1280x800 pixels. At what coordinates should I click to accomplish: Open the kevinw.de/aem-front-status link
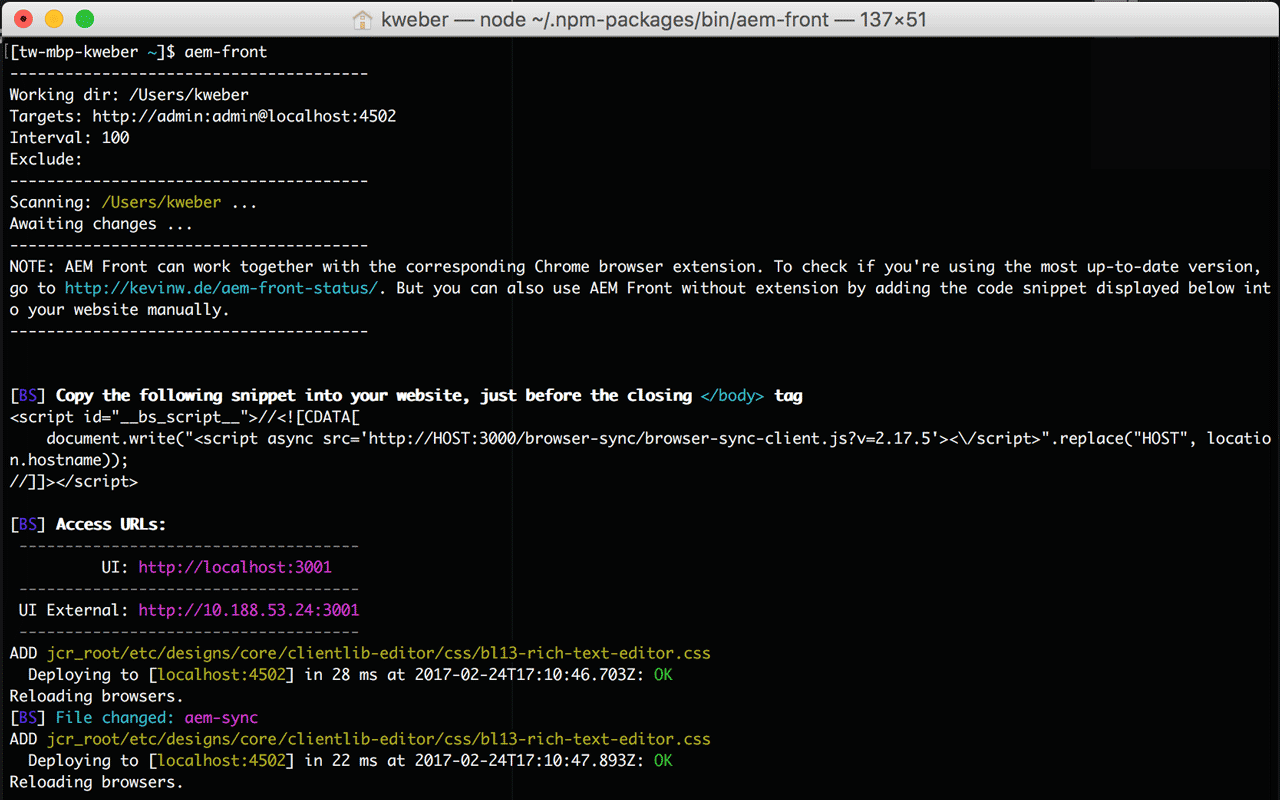coord(221,288)
